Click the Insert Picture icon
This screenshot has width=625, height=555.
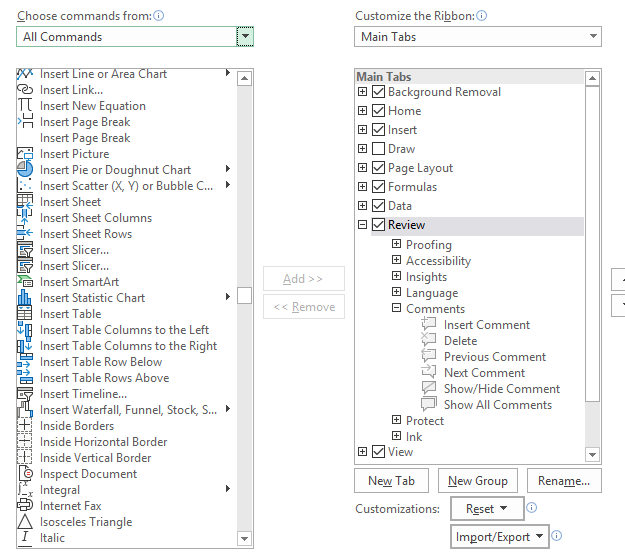pyautogui.click(x=25, y=154)
